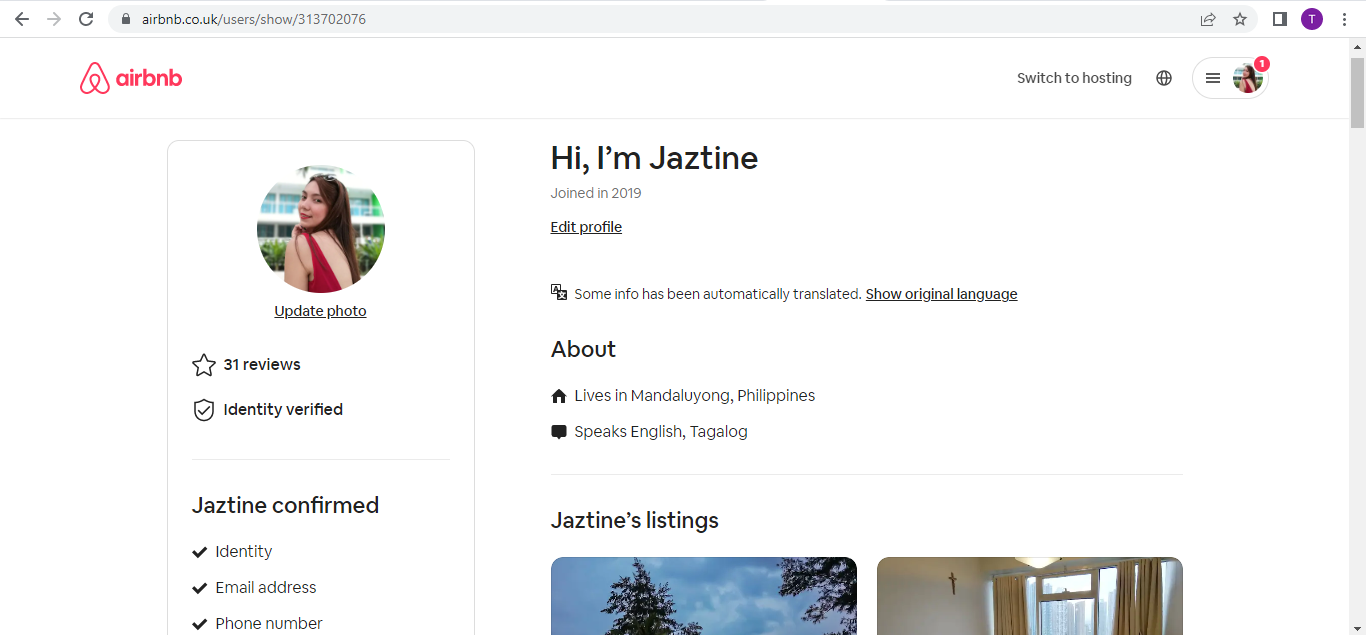Click Speaks English, Tagalog text
This screenshot has width=1366, height=635.
pos(661,432)
